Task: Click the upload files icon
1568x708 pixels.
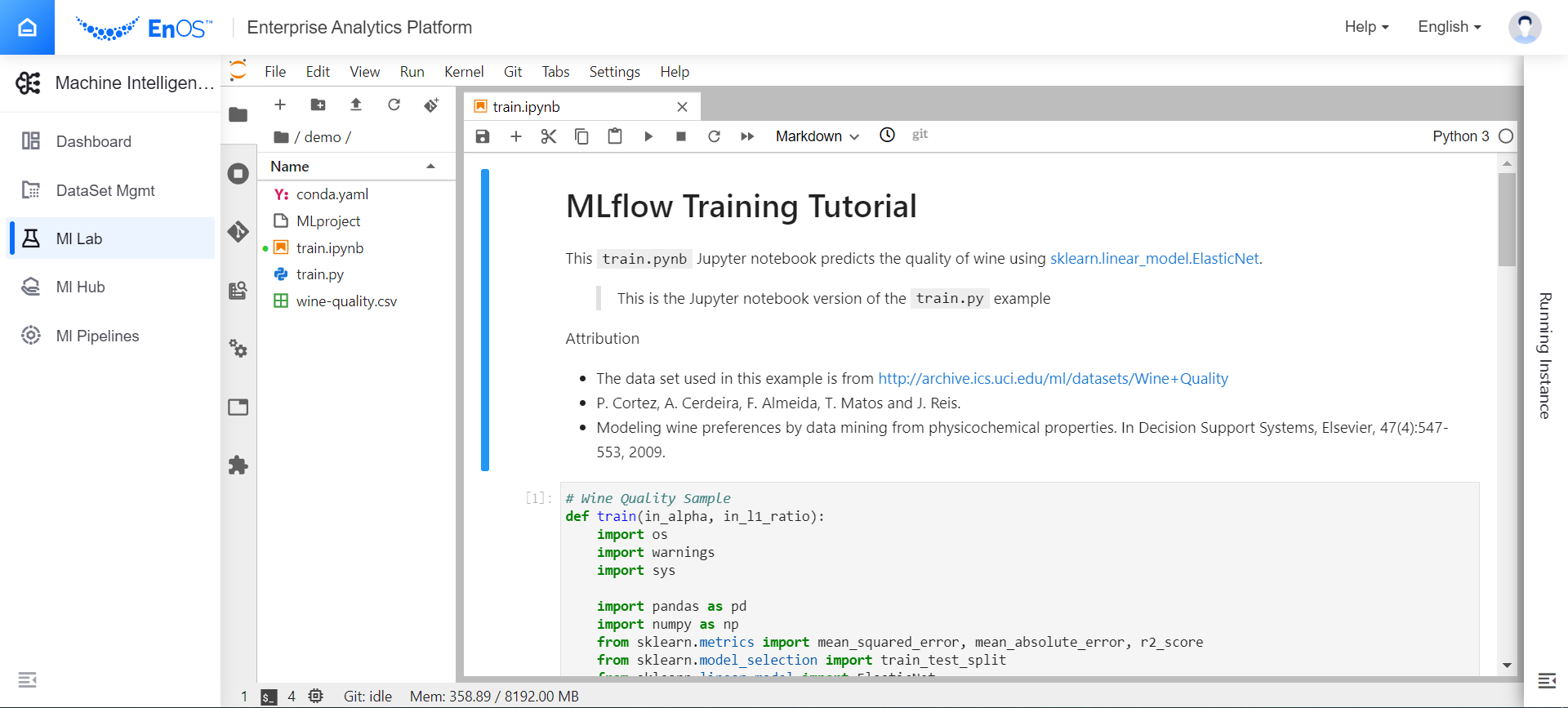Action: [x=356, y=105]
